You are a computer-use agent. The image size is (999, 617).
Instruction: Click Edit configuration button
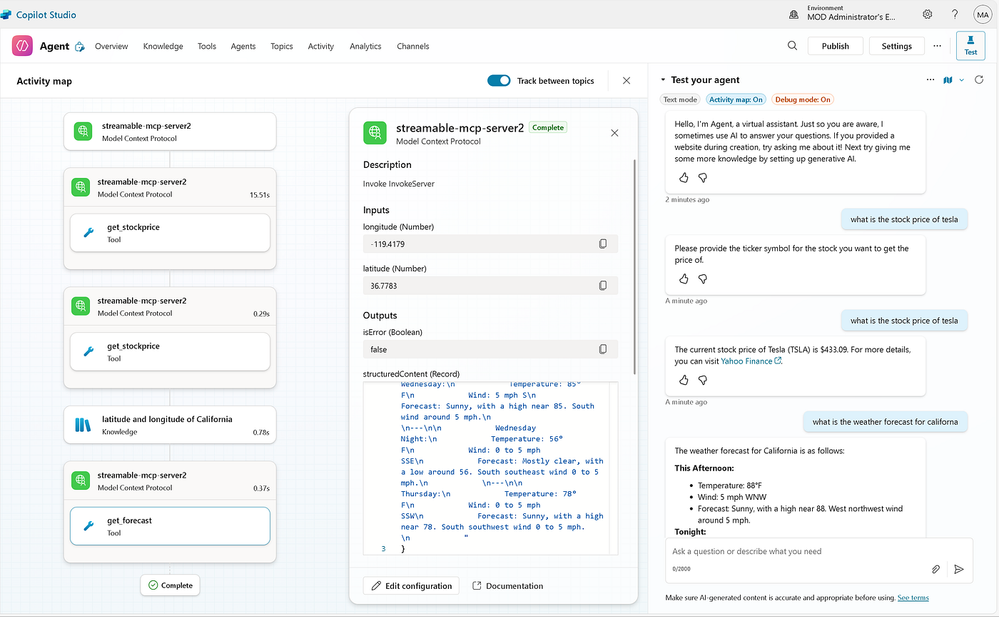tap(412, 586)
